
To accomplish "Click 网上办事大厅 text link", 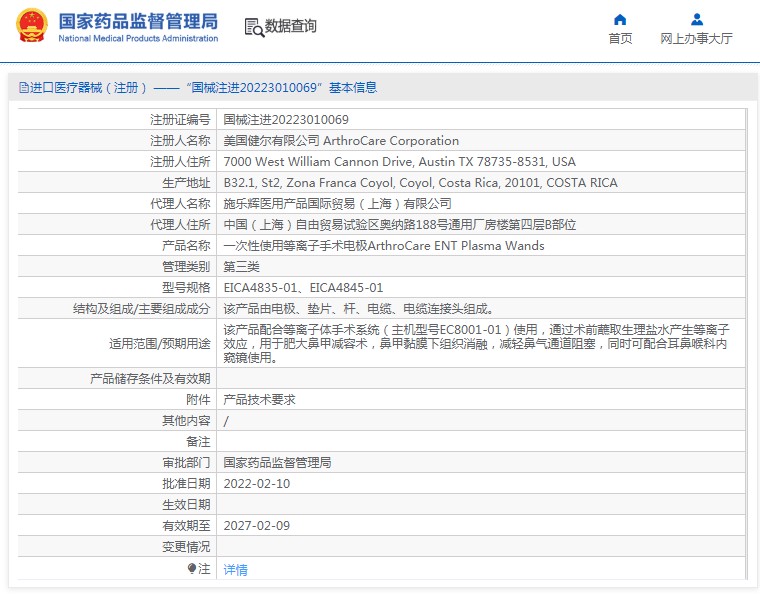I will pos(696,38).
